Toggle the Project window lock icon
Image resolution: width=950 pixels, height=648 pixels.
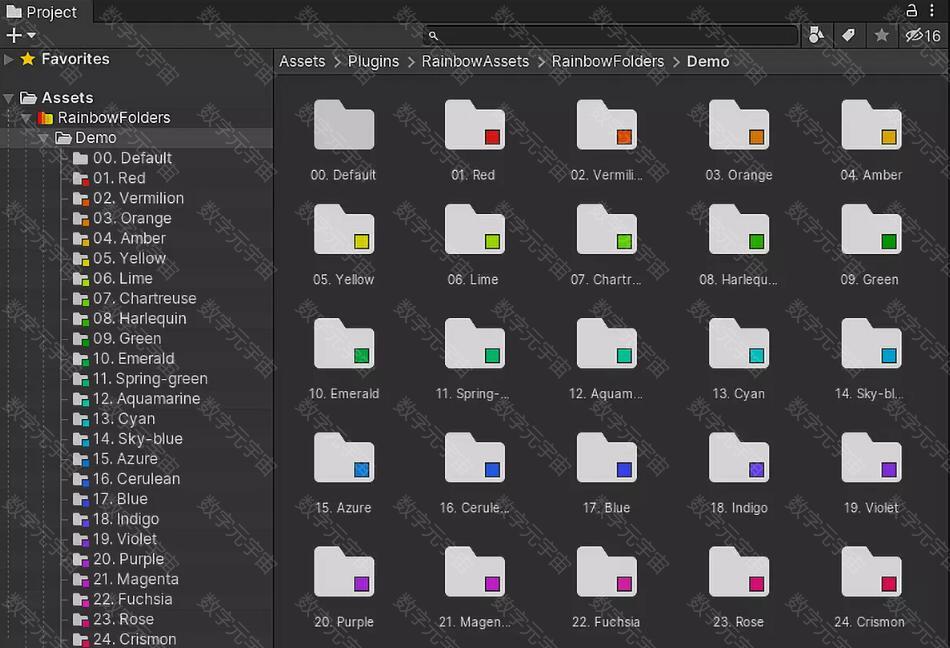click(911, 11)
